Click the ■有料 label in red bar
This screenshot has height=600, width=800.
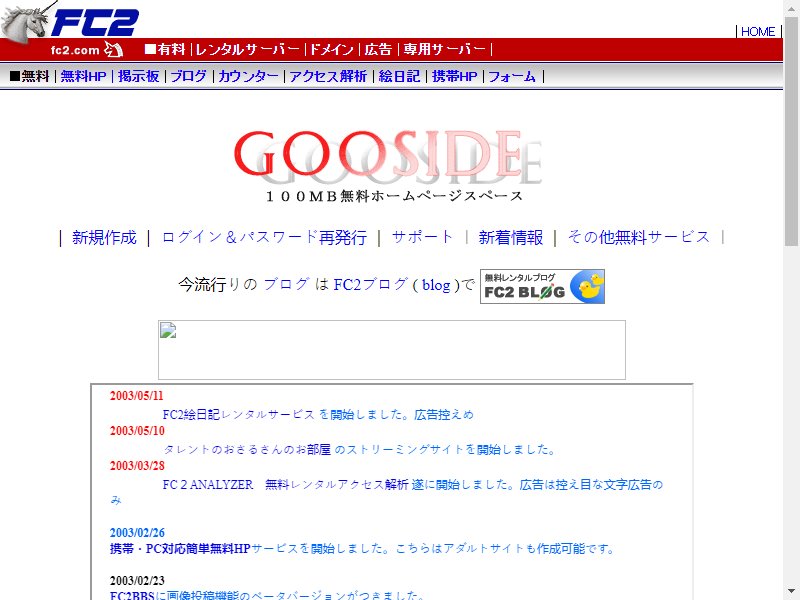[164, 49]
